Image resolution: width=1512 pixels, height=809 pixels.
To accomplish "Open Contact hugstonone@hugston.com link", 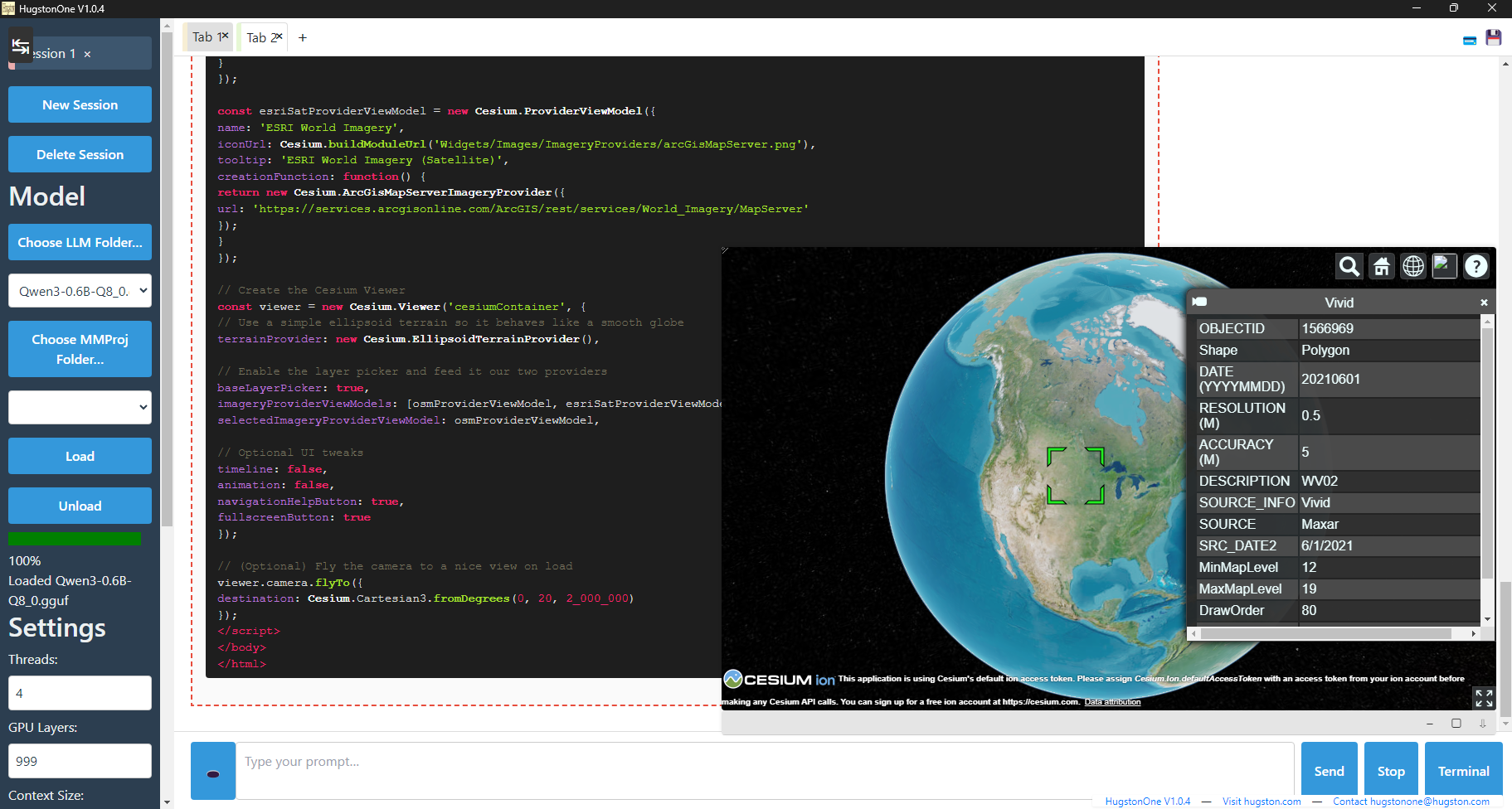I will click(1411, 802).
